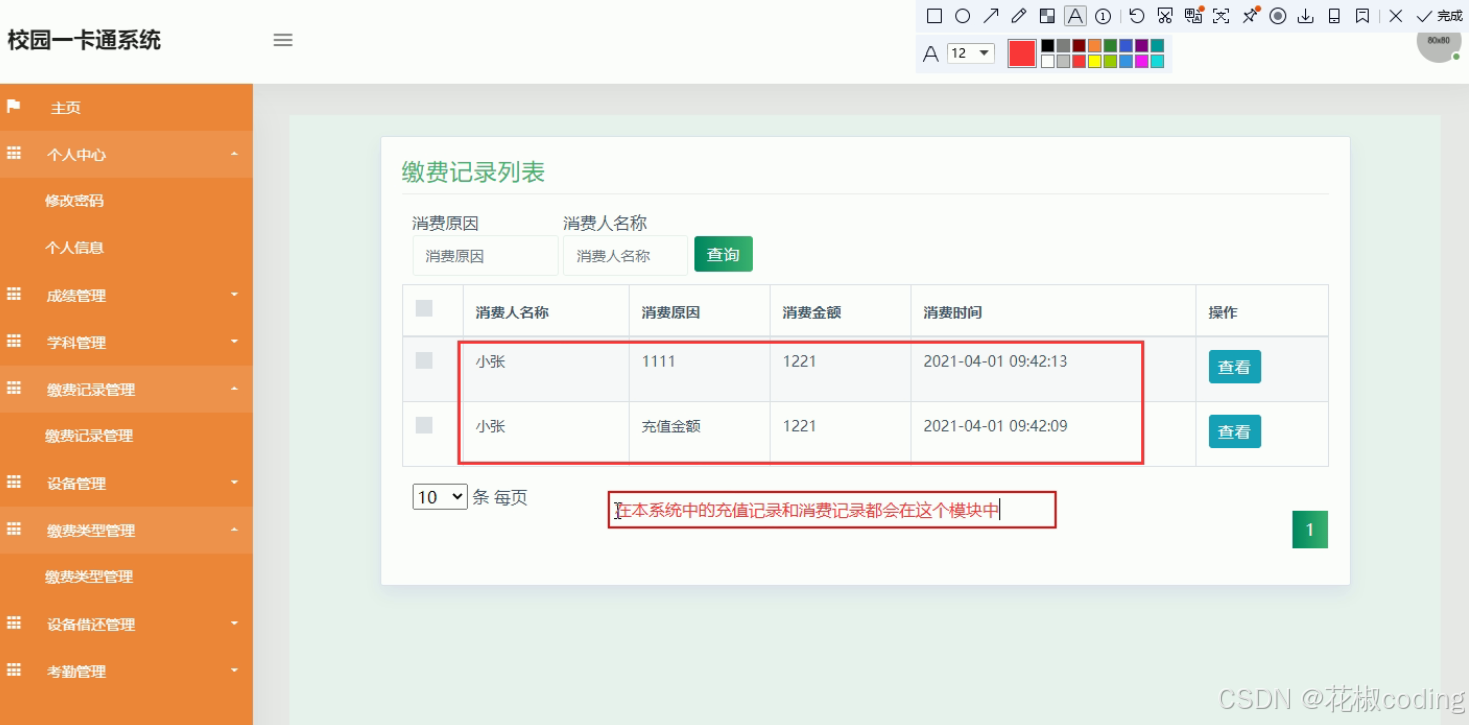Toggle the select-all checkbox in table header
Screen dimensions: 1469x725
click(422, 309)
